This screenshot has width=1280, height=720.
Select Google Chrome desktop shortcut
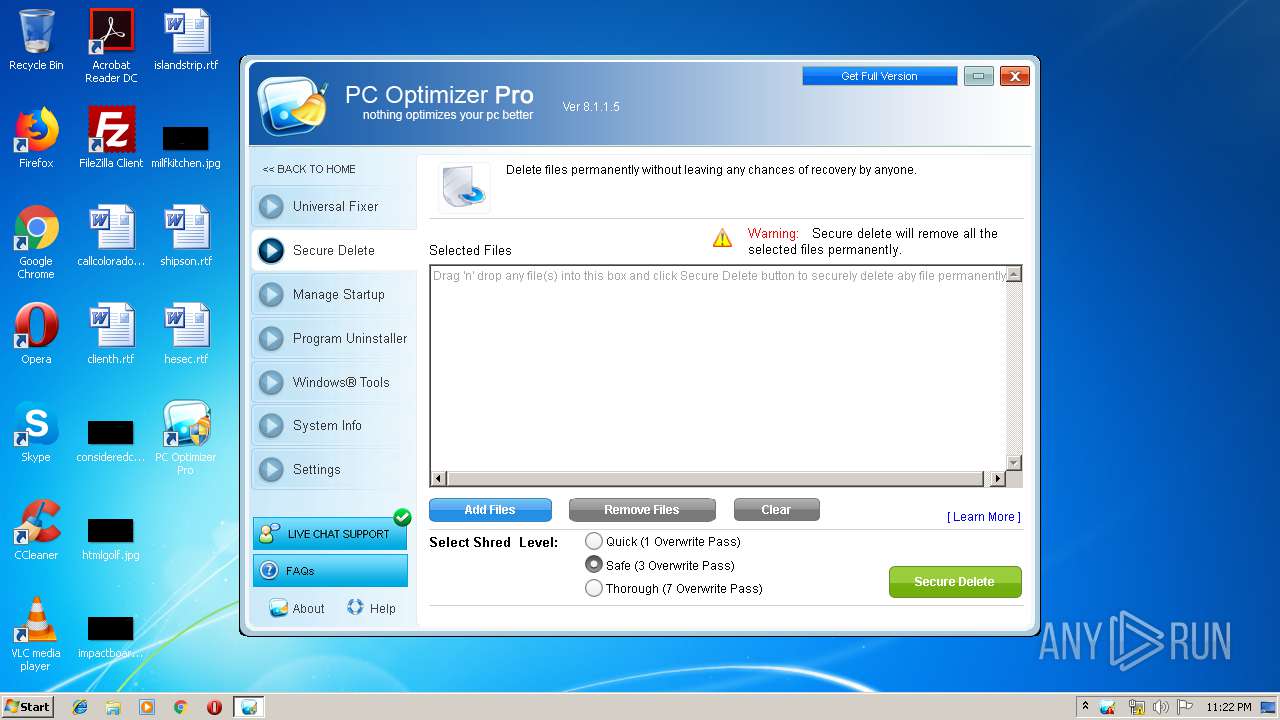pos(36,242)
